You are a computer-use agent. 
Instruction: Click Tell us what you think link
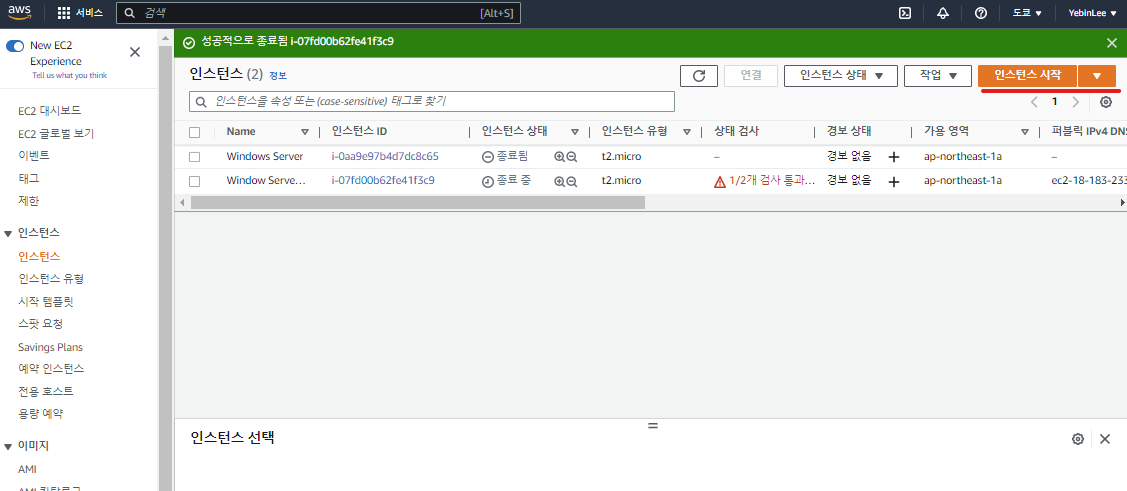pos(70,75)
